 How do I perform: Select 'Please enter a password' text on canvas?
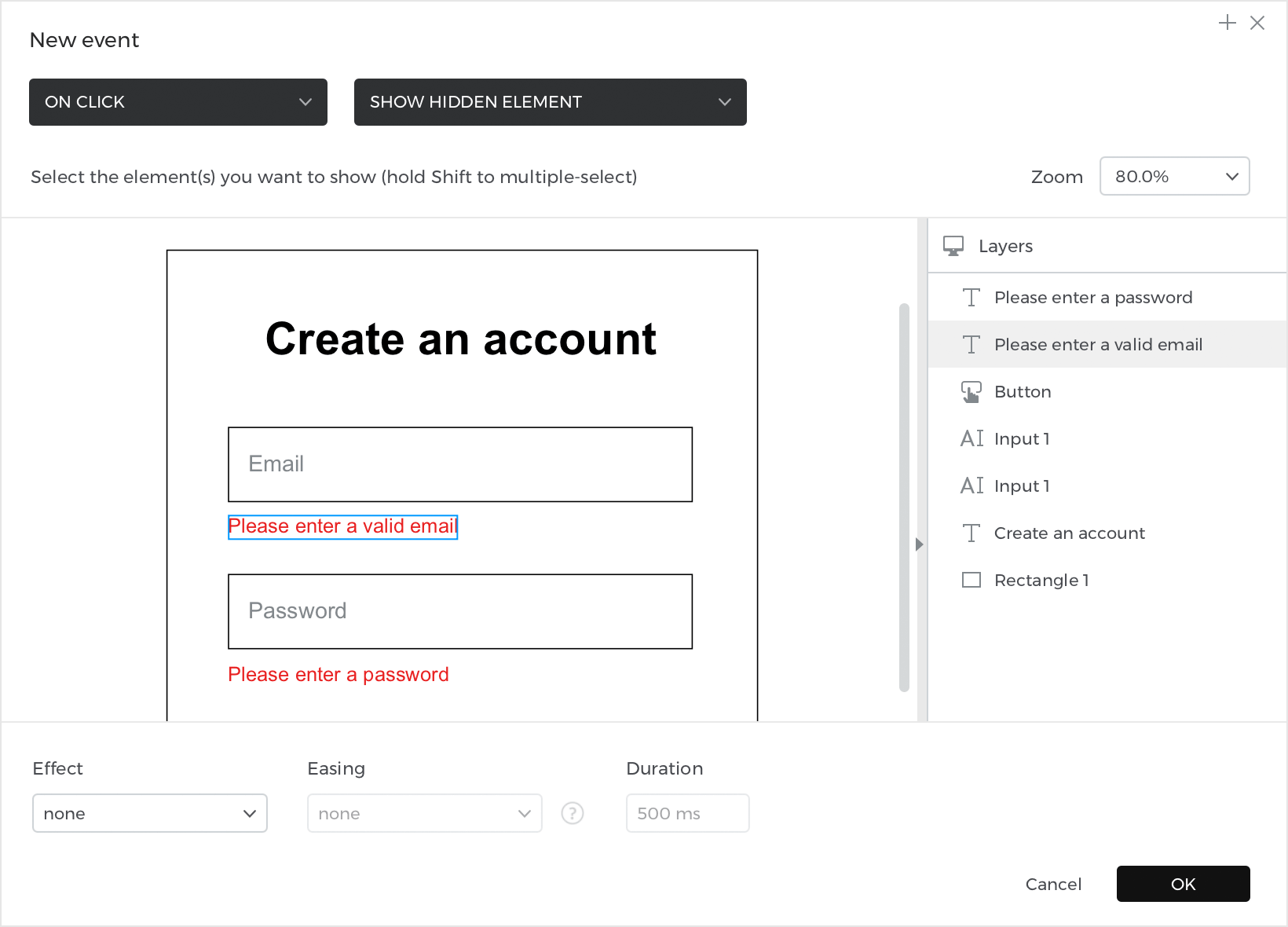point(338,674)
